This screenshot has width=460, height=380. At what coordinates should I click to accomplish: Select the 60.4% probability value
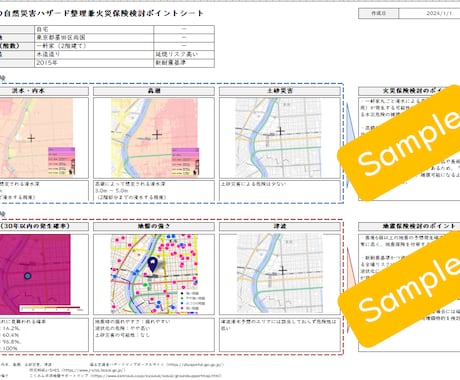(x=11, y=335)
